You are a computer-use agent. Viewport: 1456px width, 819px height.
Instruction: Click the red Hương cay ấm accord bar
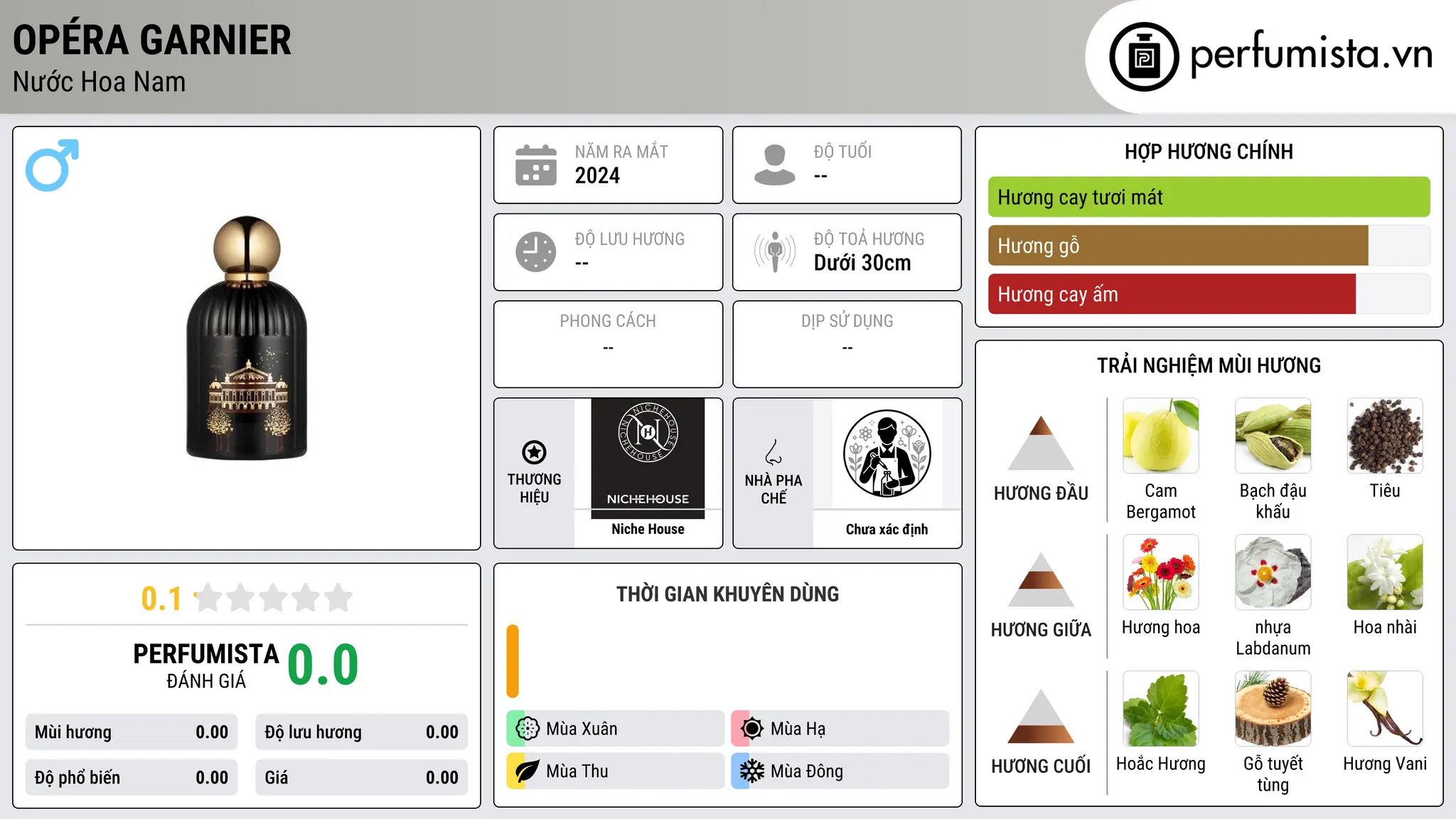tap(1172, 294)
